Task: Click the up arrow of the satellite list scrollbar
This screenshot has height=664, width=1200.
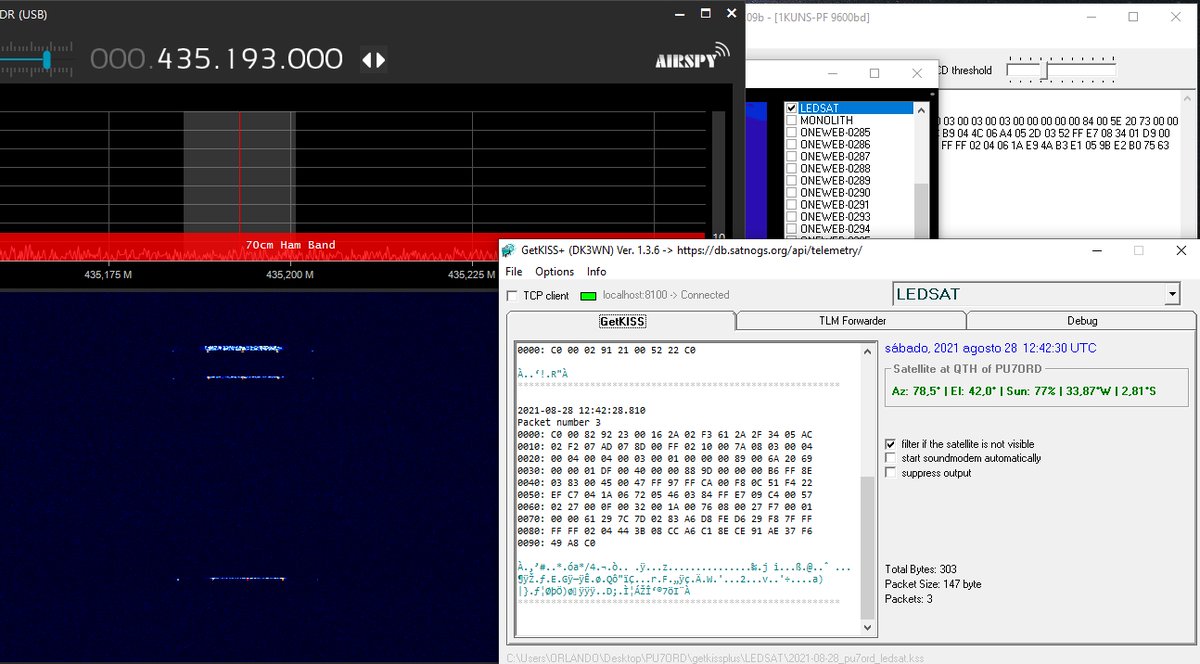Action: click(922, 109)
